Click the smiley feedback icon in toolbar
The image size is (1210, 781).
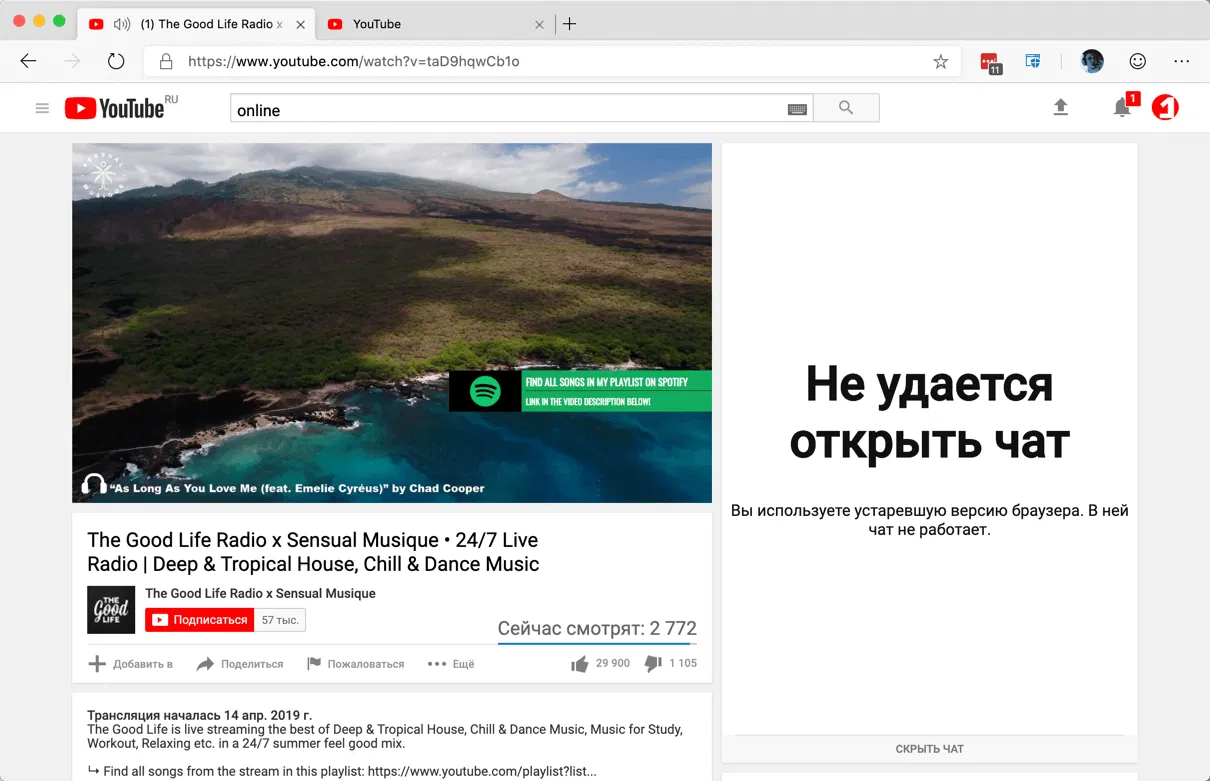coord(1138,61)
